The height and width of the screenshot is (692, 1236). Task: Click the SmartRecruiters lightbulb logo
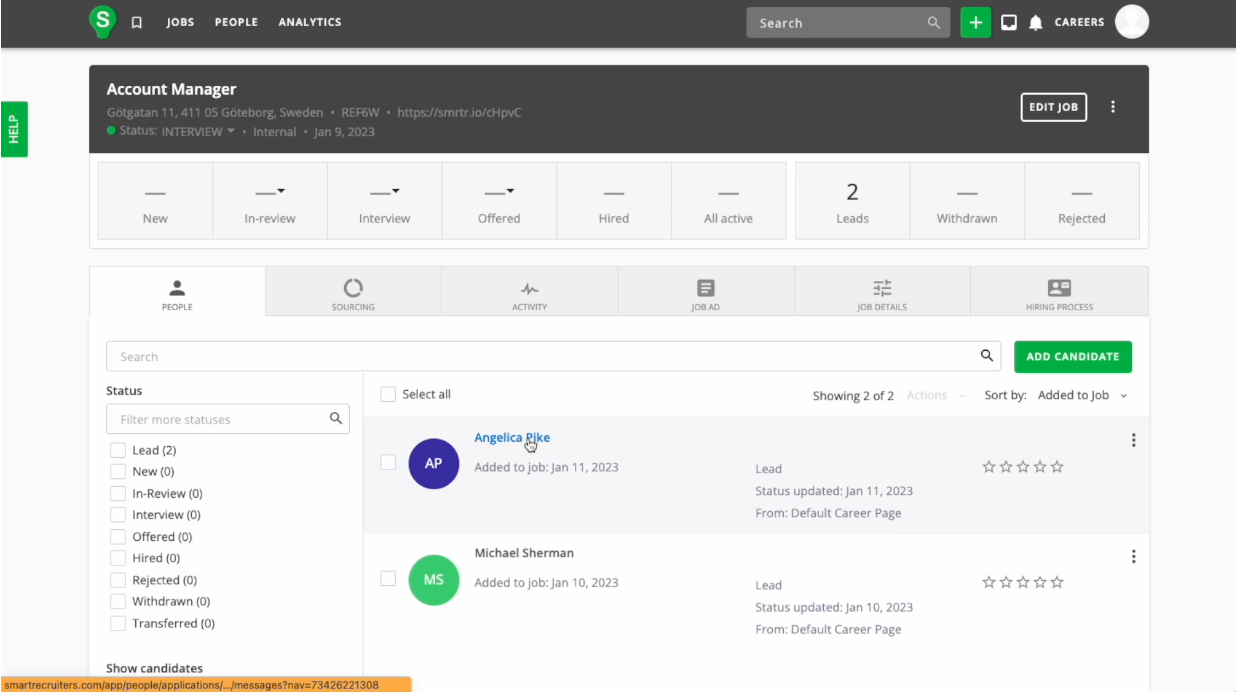pos(102,21)
